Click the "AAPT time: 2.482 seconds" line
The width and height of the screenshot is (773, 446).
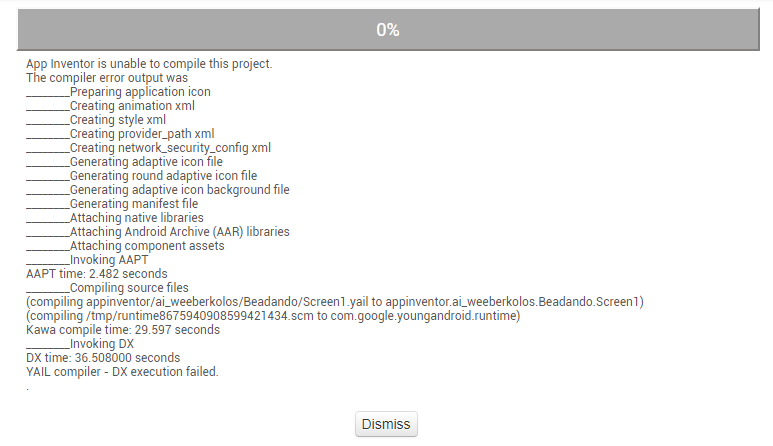(x=97, y=274)
